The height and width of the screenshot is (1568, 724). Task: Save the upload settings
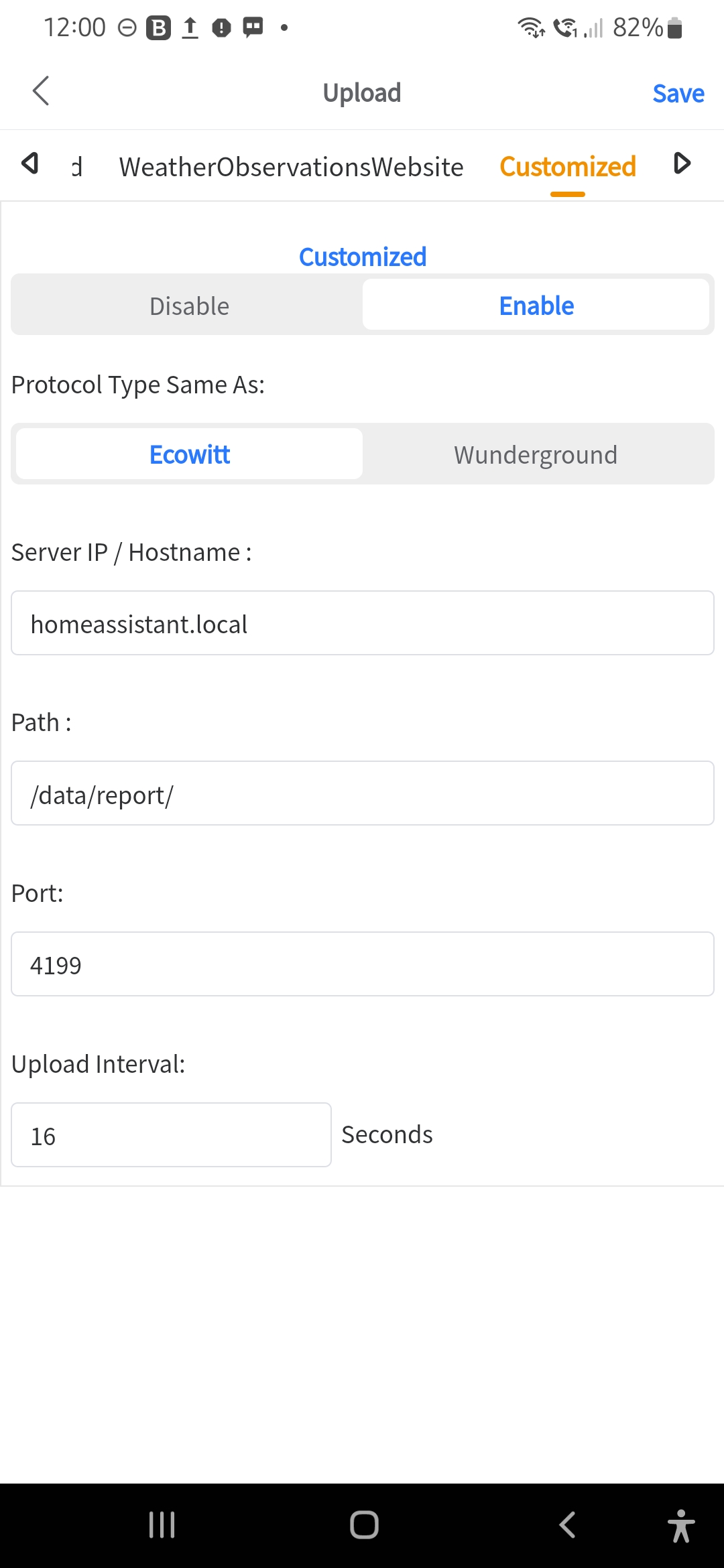pos(678,93)
